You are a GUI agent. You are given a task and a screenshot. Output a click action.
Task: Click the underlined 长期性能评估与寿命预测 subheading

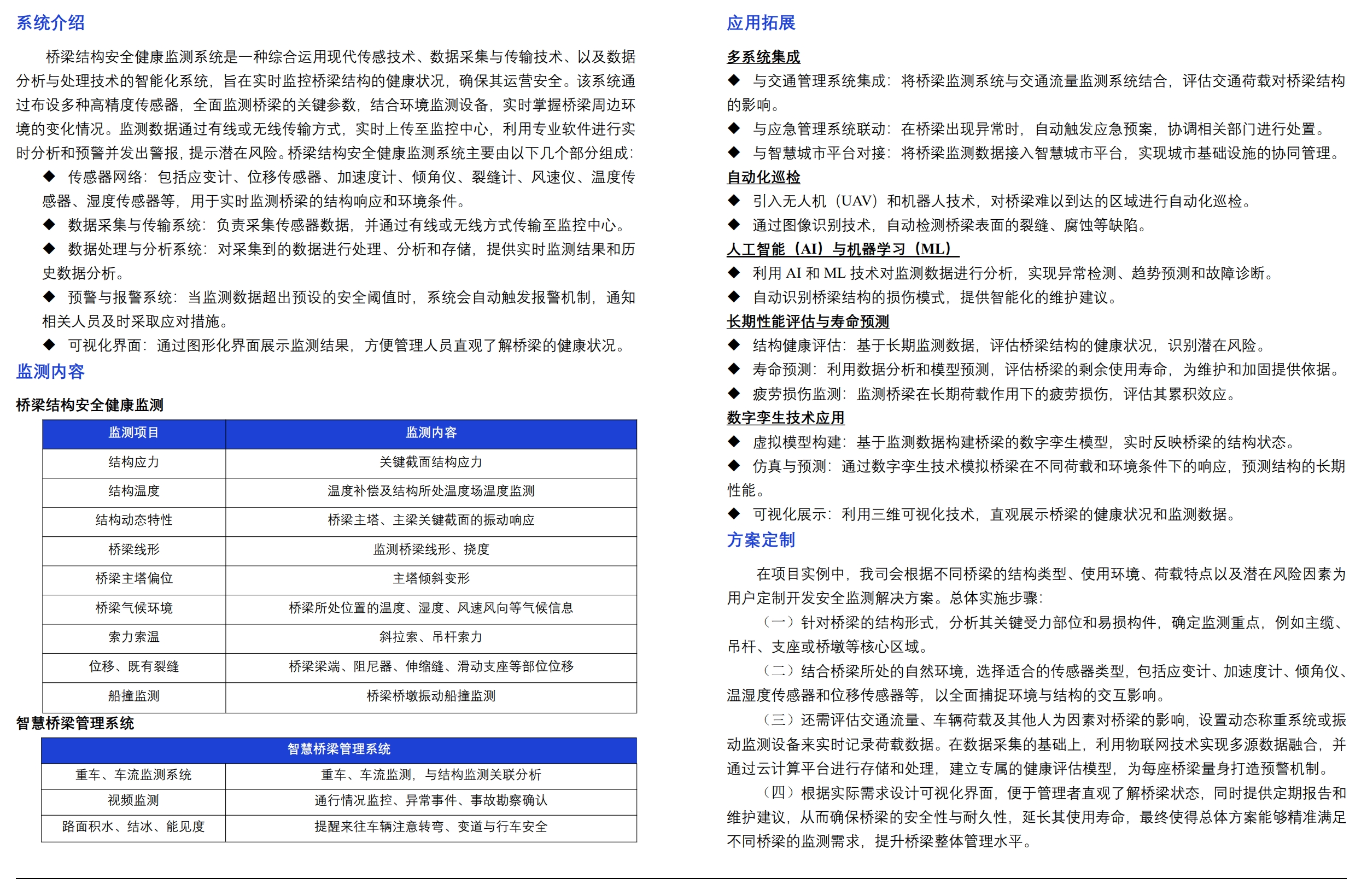point(808,321)
